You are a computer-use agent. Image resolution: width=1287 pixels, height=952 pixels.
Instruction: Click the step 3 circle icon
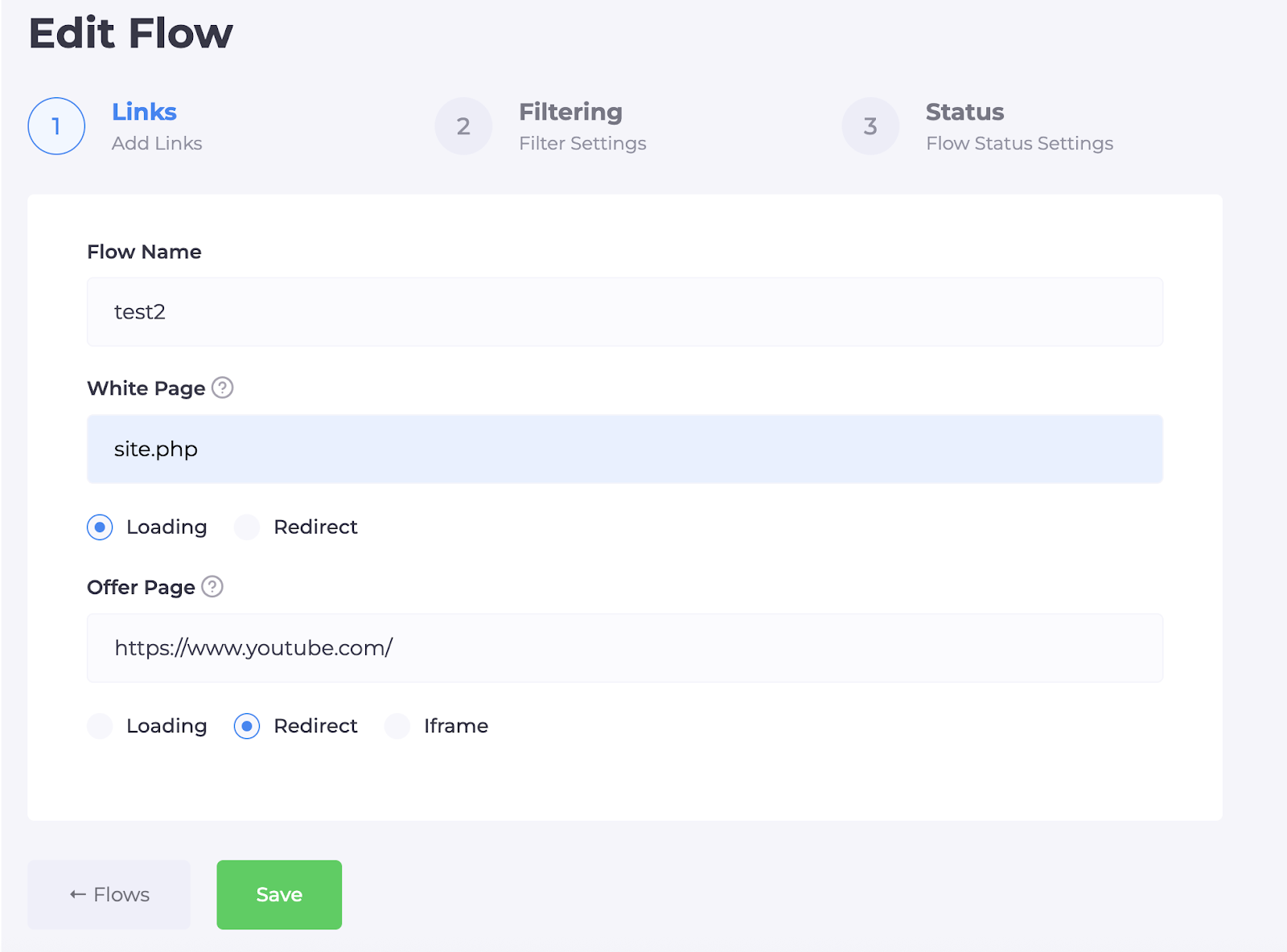pos(870,126)
